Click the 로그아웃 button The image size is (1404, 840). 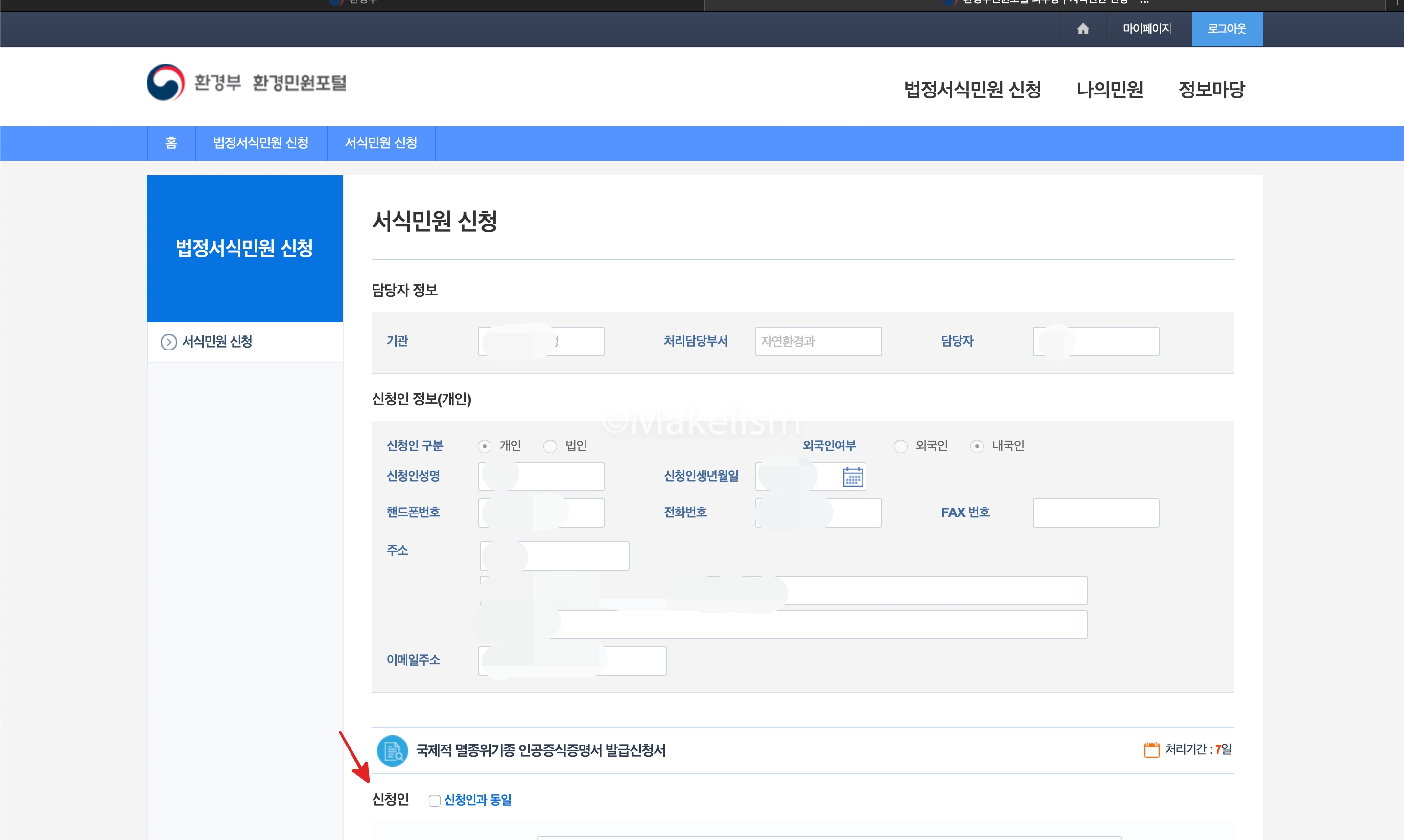point(1226,29)
